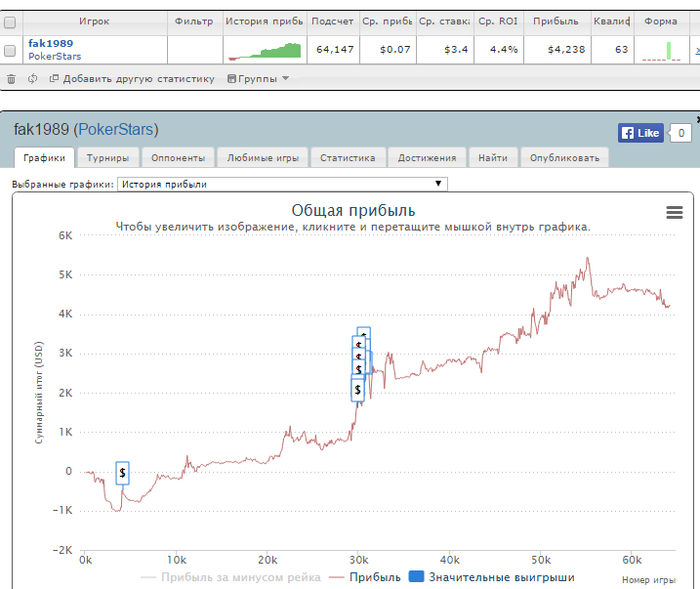Click the PokerStars link in the heading
This screenshot has height=589, width=700.
point(116,130)
